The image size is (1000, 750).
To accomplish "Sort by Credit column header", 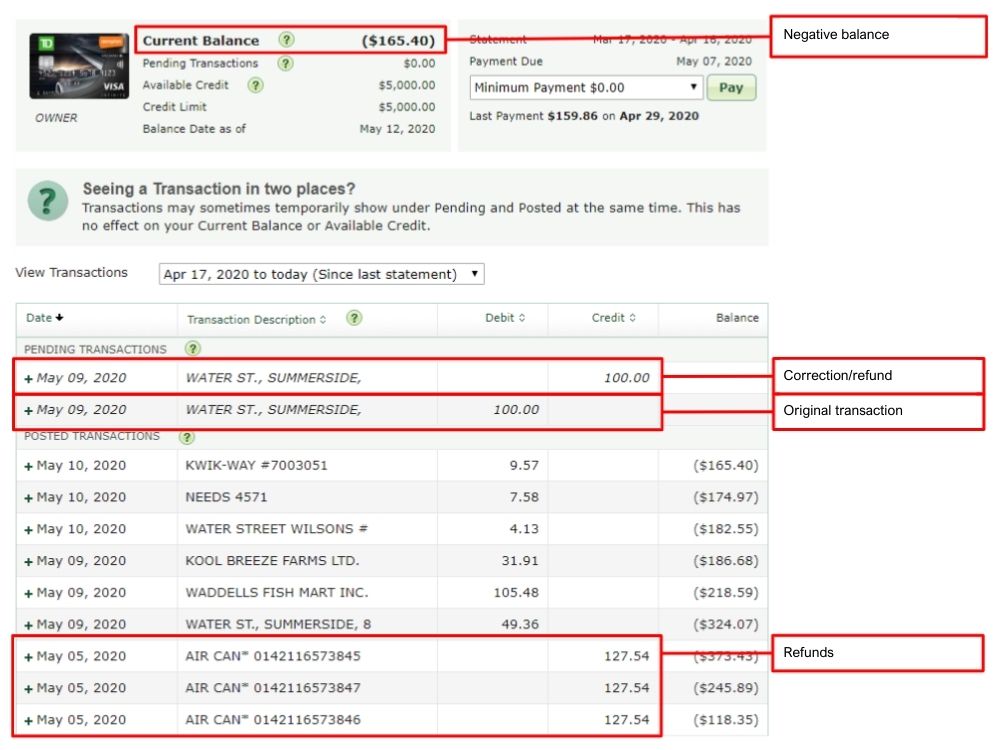I will point(613,318).
